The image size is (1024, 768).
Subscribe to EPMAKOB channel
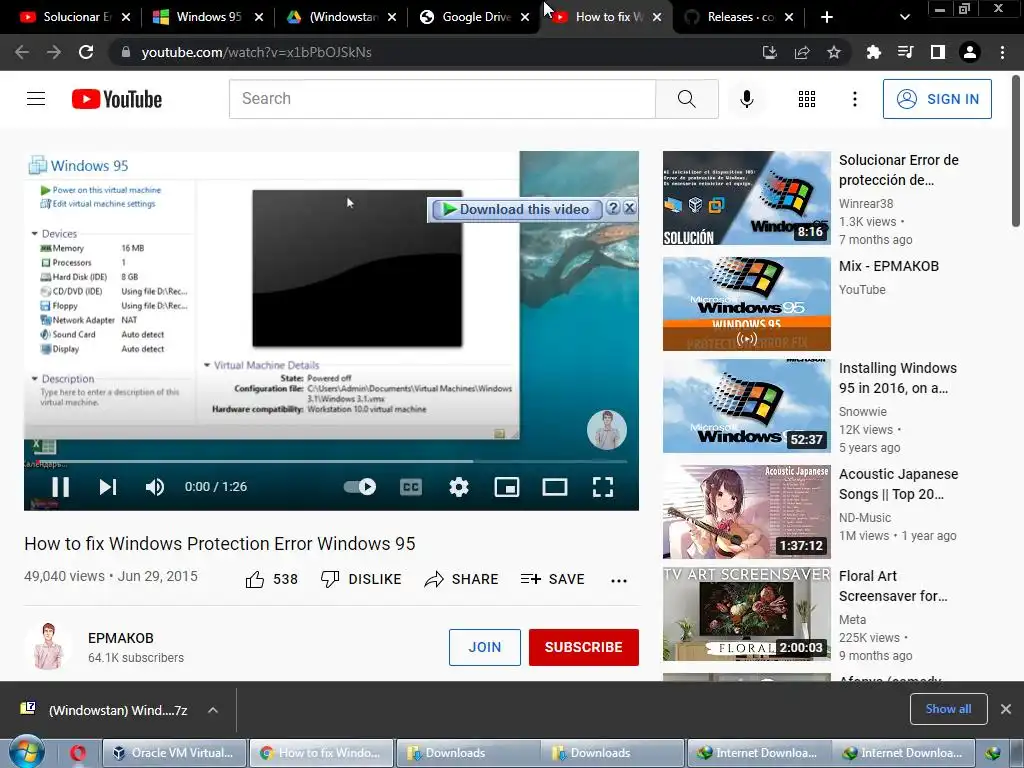pyautogui.click(x=584, y=647)
